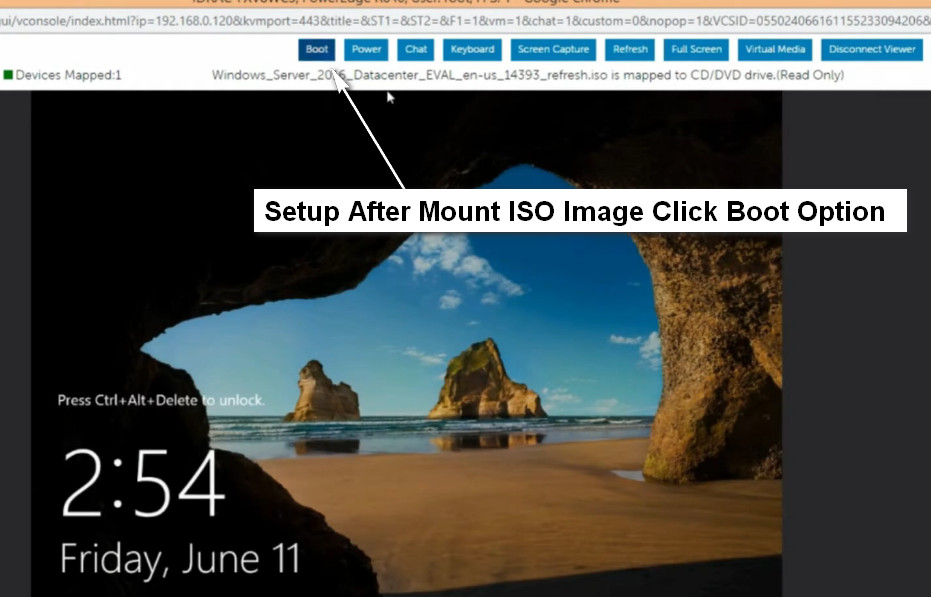Click the Devices Mapped:1 status text
The width and height of the screenshot is (931, 597).
68,75
